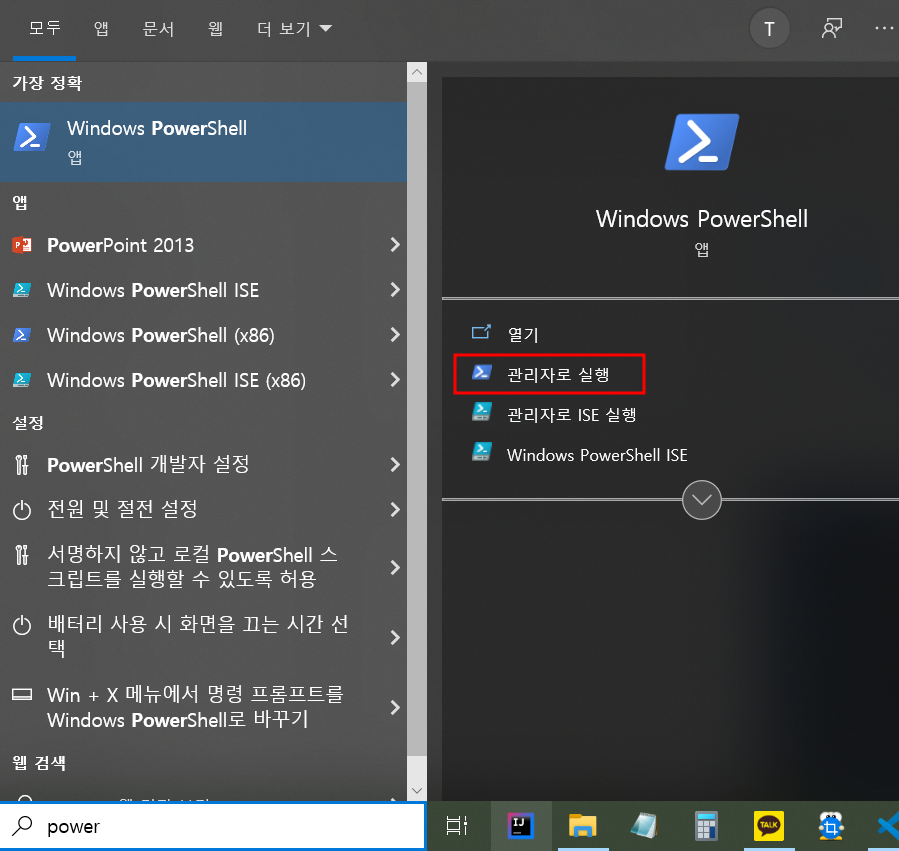The width and height of the screenshot is (899, 851).
Task: Expand more actions with round down arrow
Action: click(x=702, y=499)
